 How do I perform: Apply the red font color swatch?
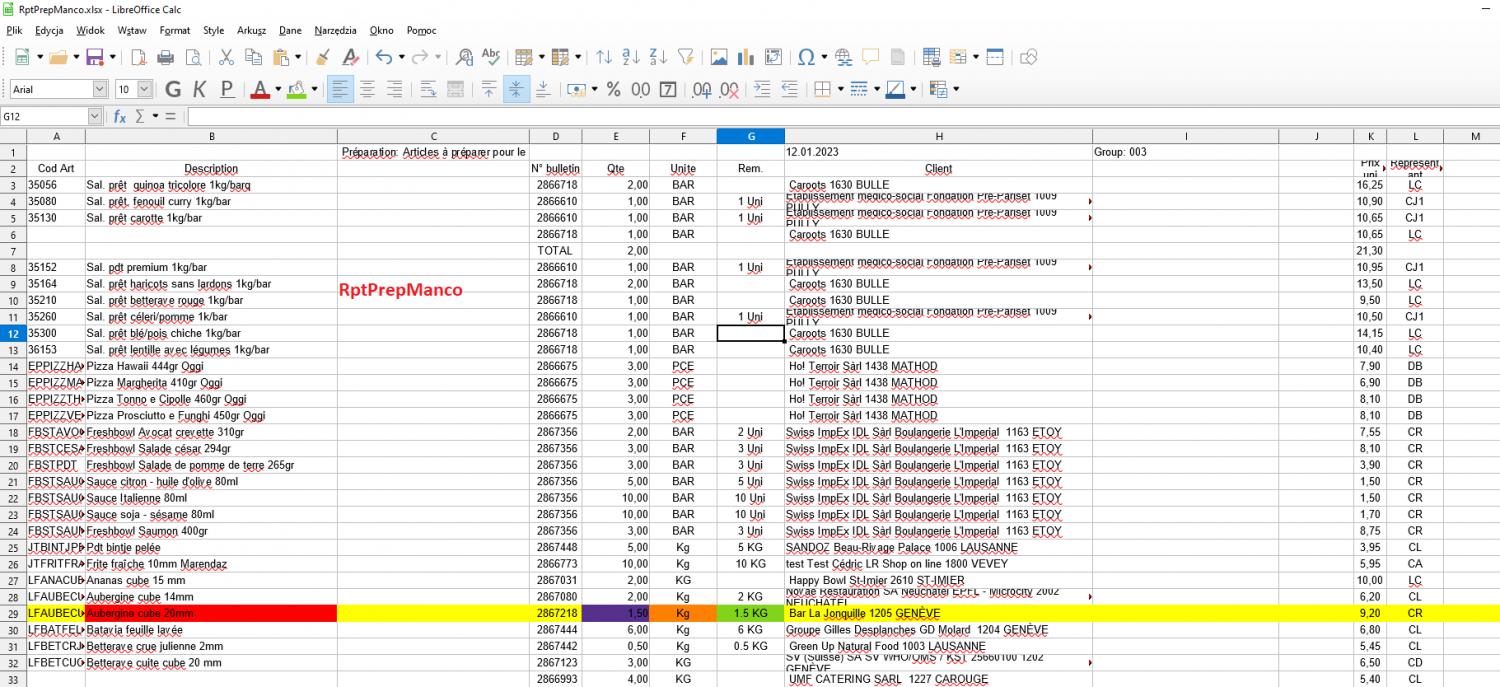[260, 89]
